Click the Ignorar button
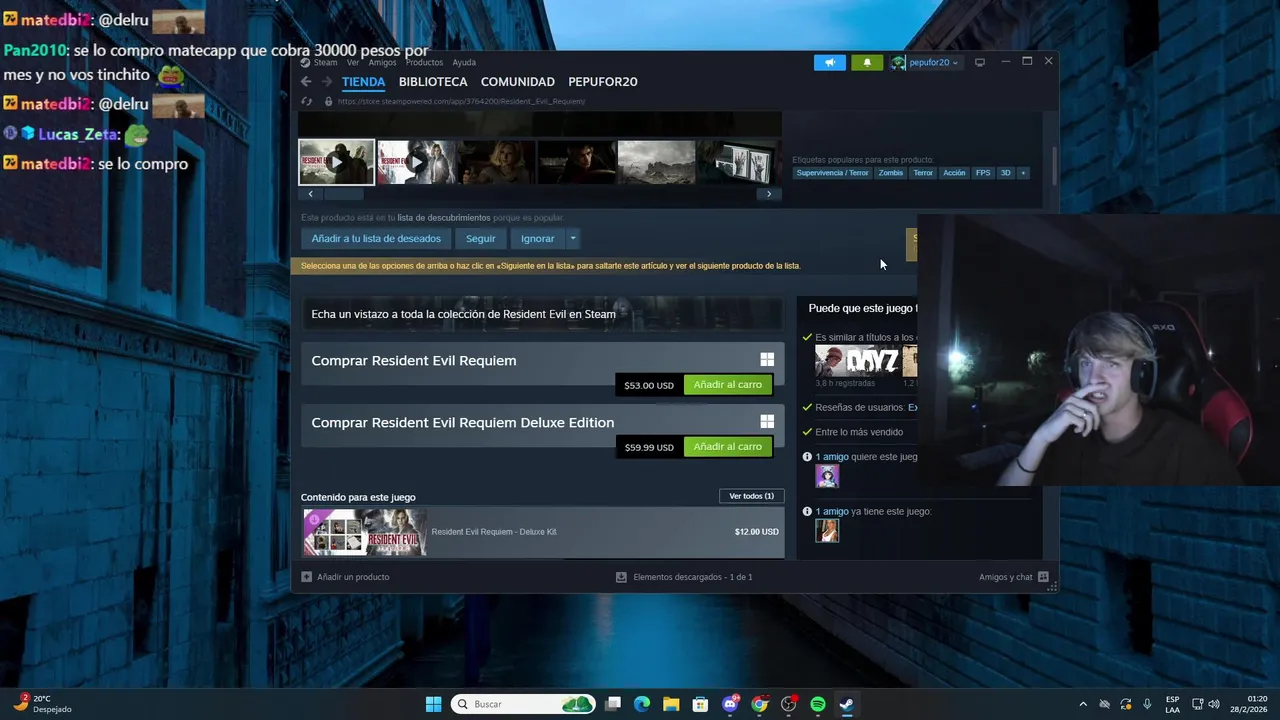This screenshot has height=720, width=1280. coord(537,238)
